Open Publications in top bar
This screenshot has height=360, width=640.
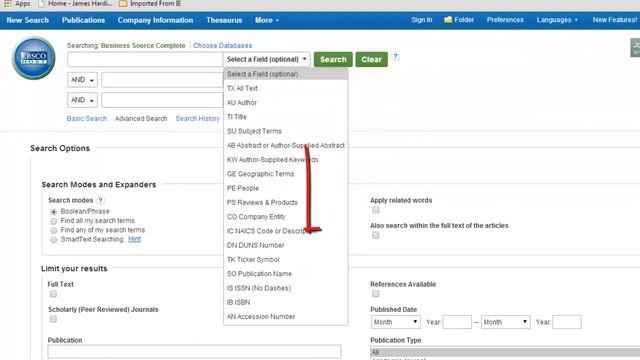(83, 20)
